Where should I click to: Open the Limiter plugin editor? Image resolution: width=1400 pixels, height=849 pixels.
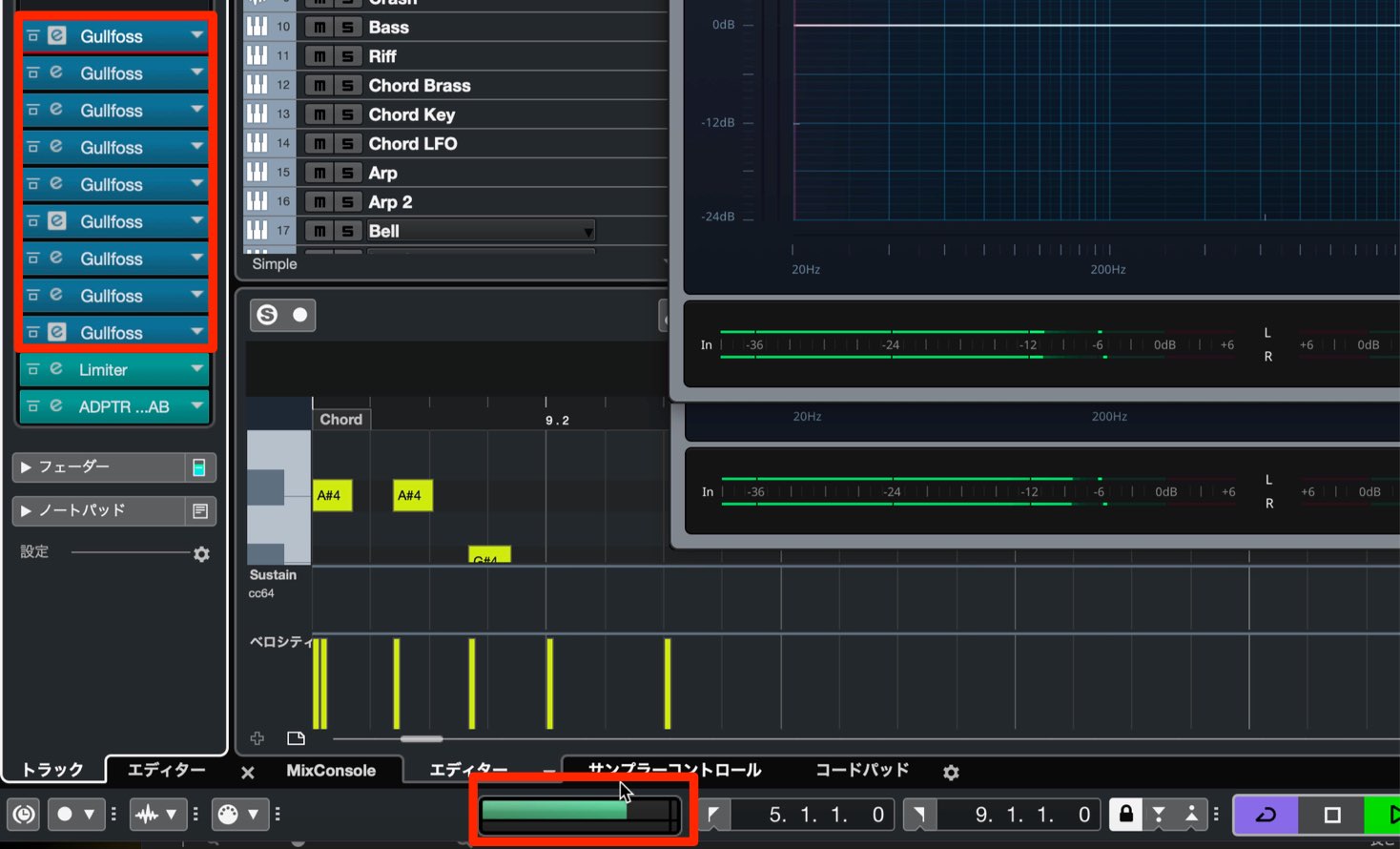(56, 369)
